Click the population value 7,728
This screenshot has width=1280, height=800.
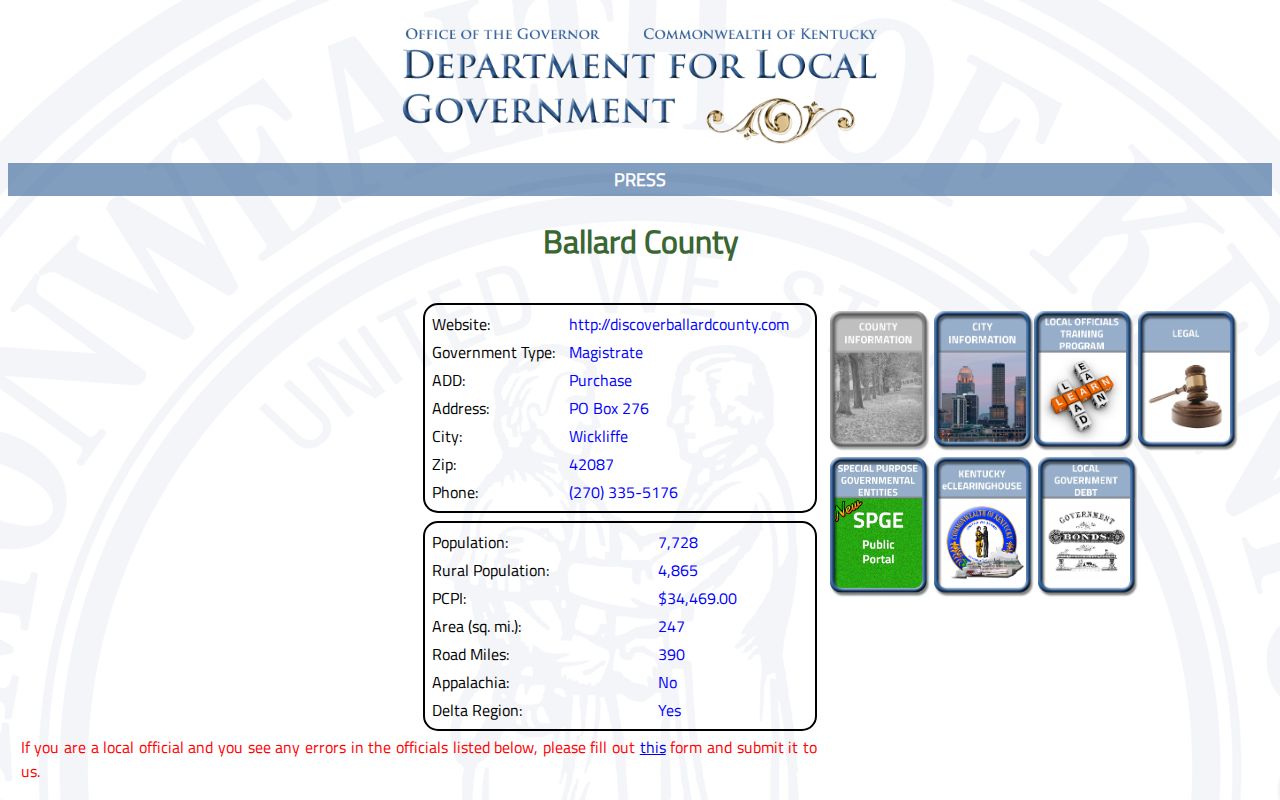pos(678,543)
